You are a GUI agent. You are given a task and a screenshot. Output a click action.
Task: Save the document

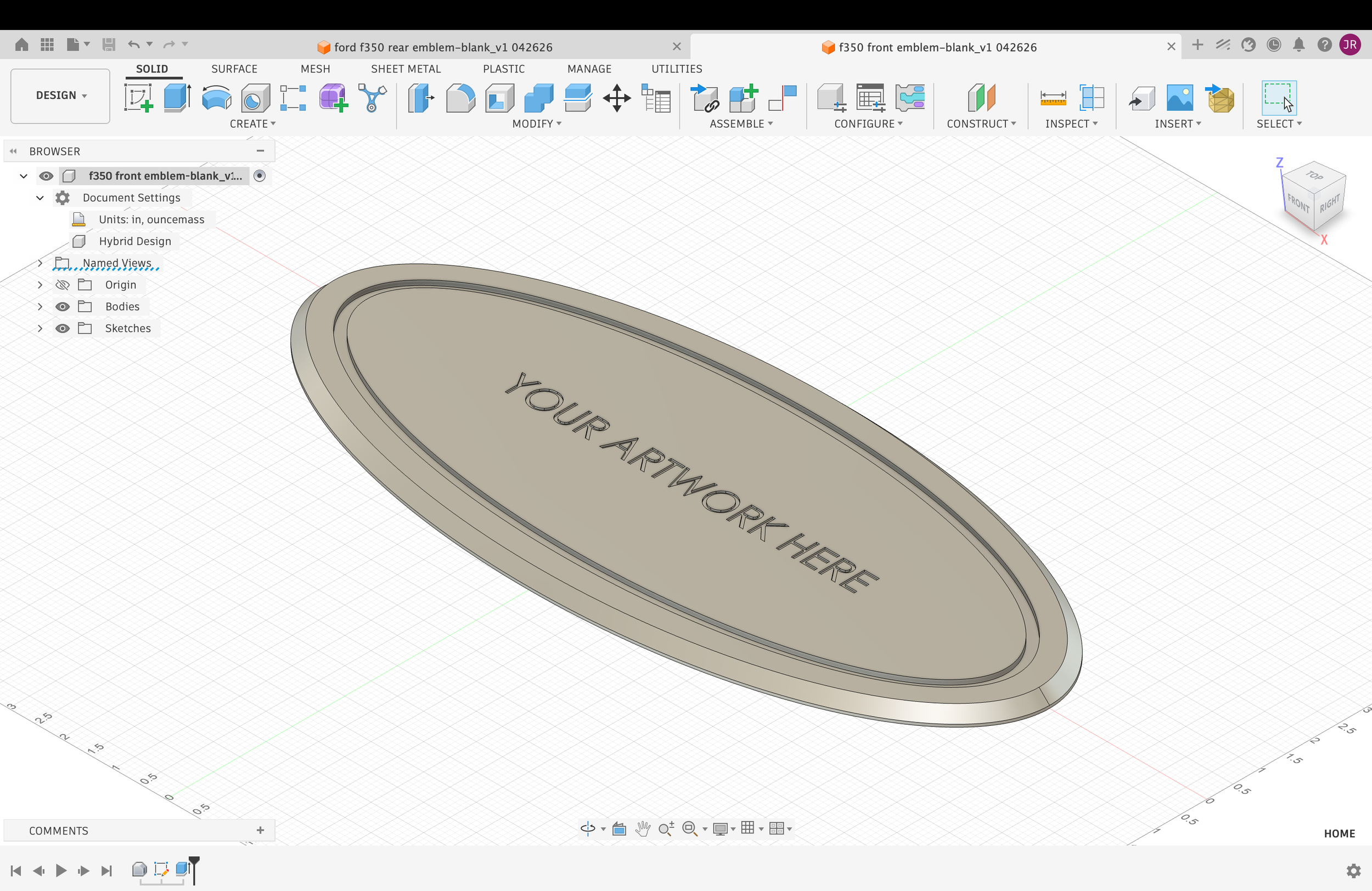pos(108,44)
